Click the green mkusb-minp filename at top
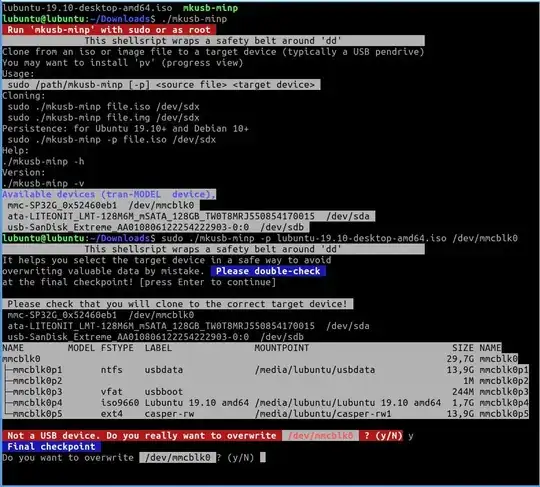This screenshot has height=487, width=540. (x=210, y=8)
